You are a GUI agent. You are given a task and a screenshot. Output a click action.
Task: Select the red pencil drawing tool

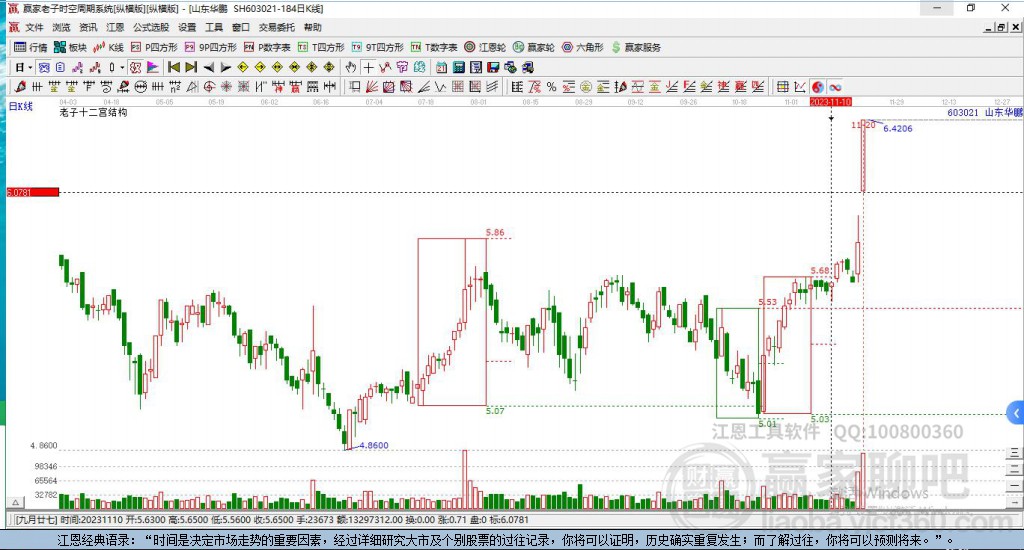point(20,87)
